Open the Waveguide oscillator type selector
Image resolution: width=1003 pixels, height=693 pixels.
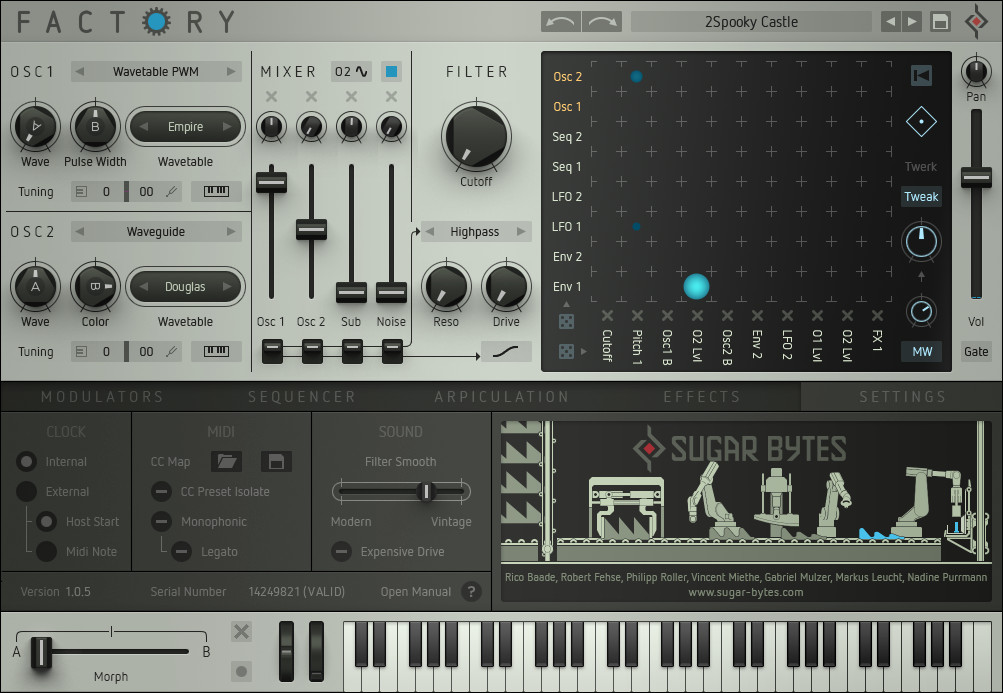pos(155,232)
